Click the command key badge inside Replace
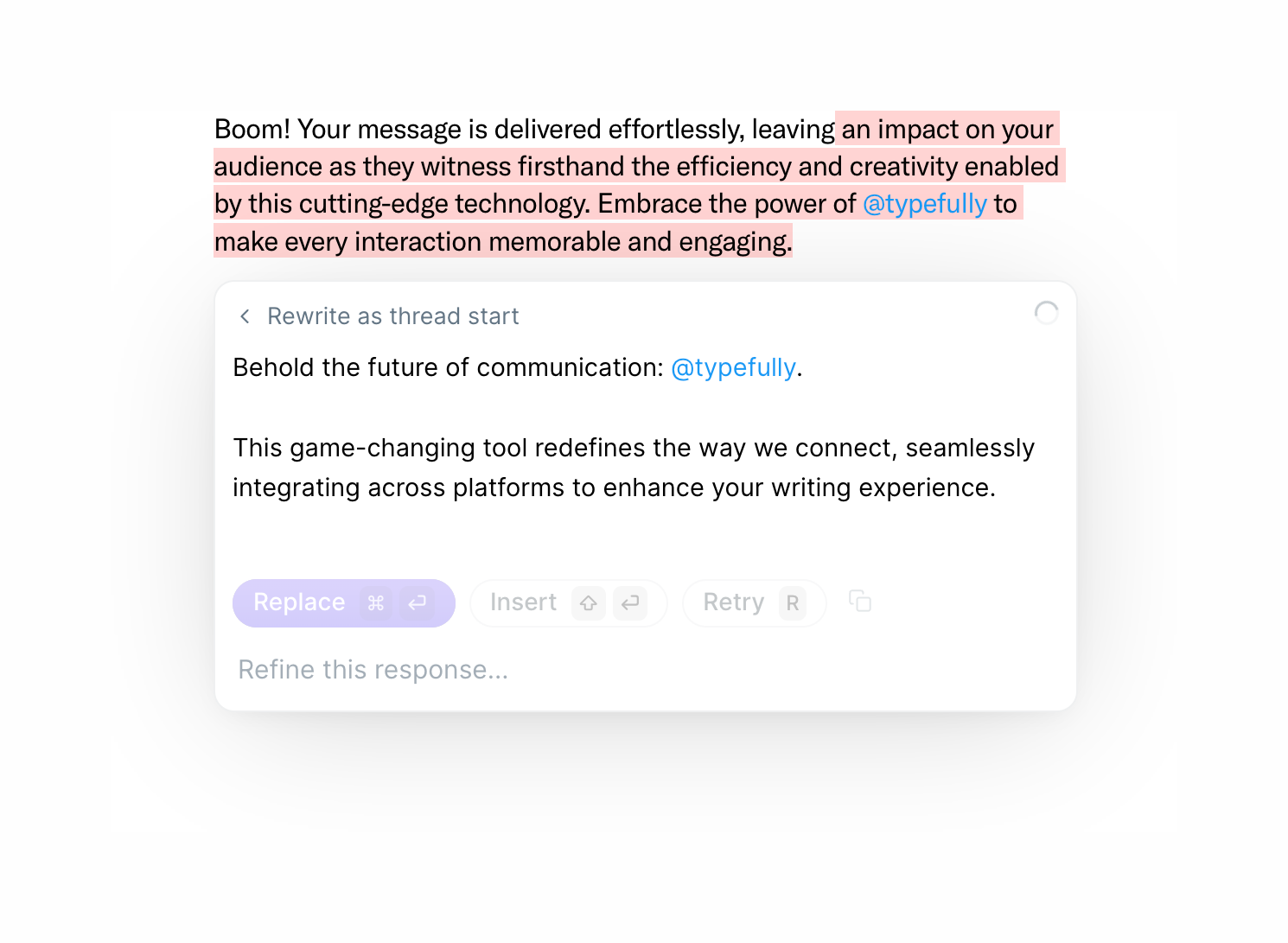Viewport: 1288px width, 943px height. [x=375, y=602]
